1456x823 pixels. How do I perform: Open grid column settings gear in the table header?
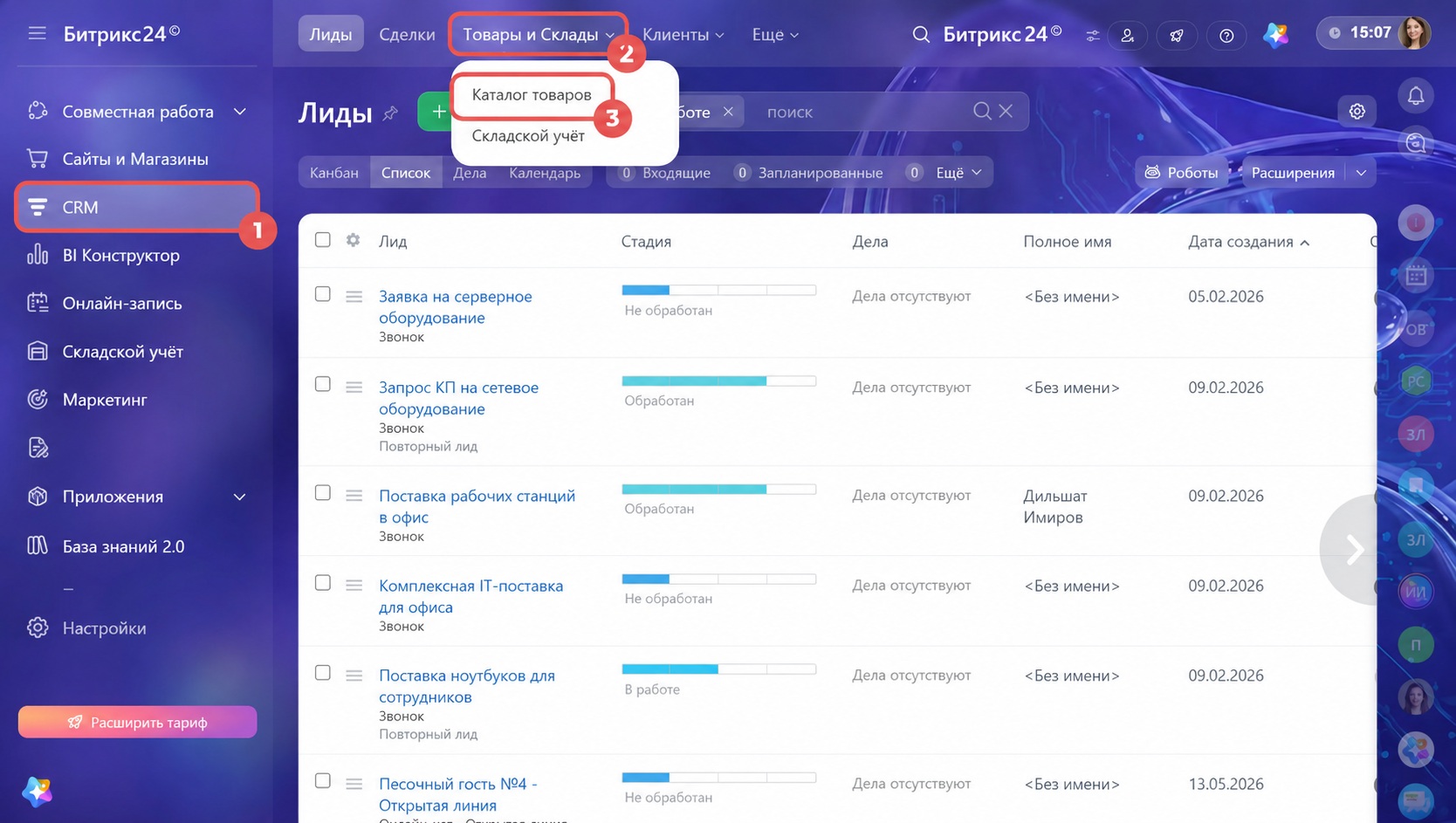(x=353, y=240)
